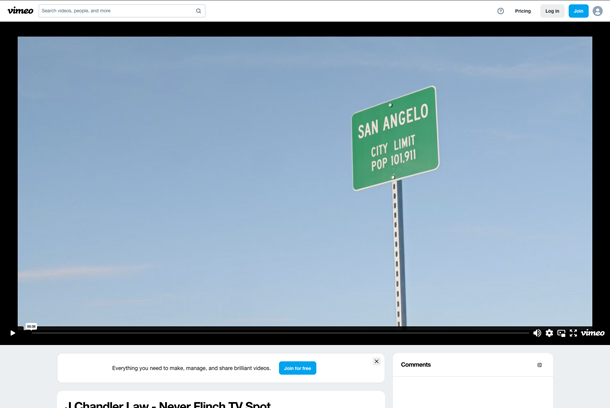Click the Join button in header

coord(578,11)
